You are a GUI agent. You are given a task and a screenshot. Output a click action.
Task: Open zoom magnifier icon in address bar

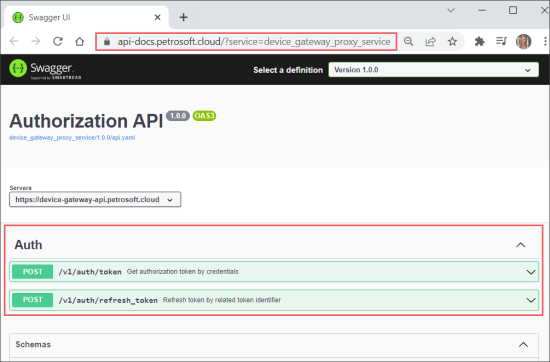(408, 41)
